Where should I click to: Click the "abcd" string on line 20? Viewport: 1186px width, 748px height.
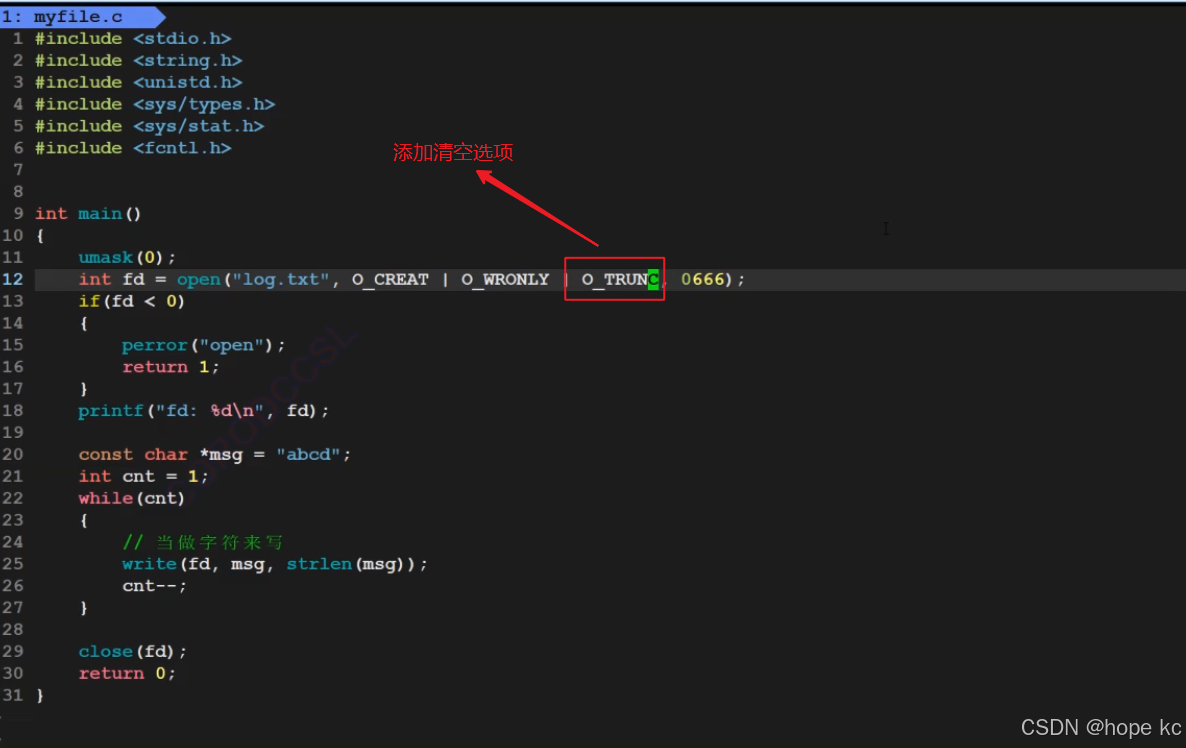308,455
